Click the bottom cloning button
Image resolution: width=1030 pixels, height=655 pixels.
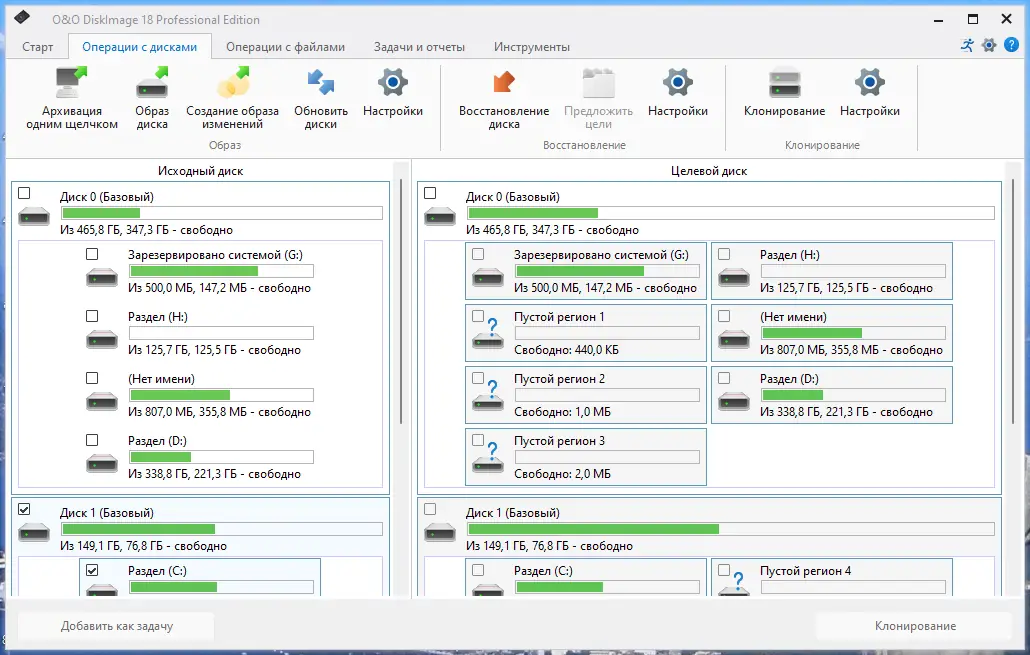[914, 626]
